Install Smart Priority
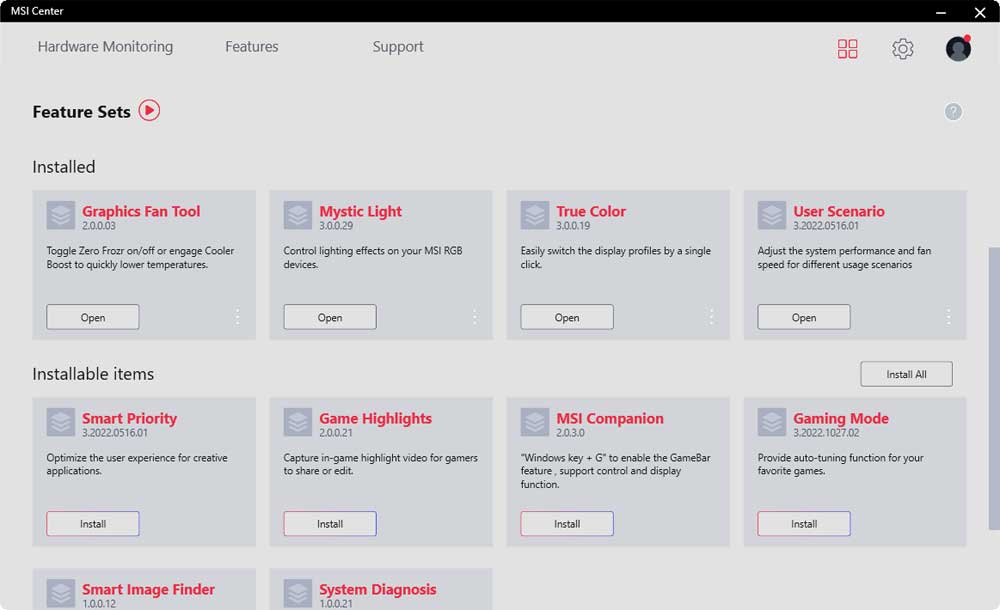This screenshot has width=1000, height=610. click(x=92, y=524)
